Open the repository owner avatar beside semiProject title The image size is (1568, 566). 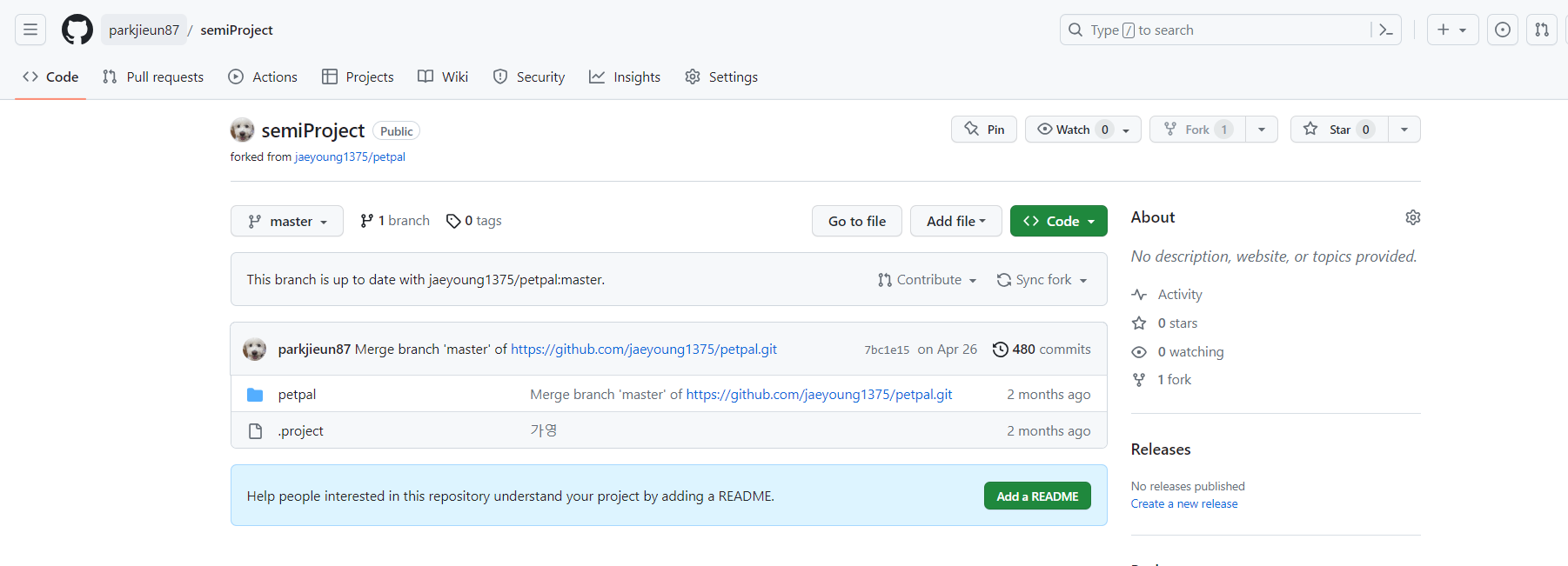[242, 130]
